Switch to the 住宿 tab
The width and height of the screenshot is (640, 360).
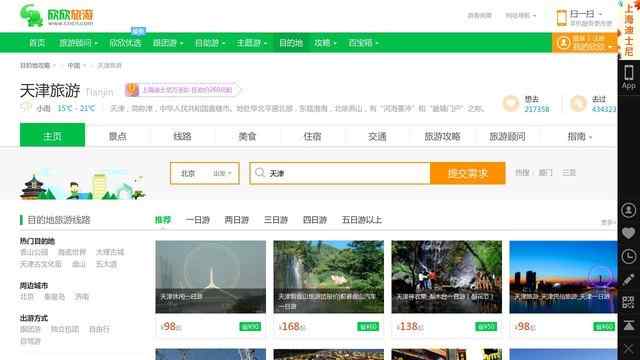(x=312, y=136)
